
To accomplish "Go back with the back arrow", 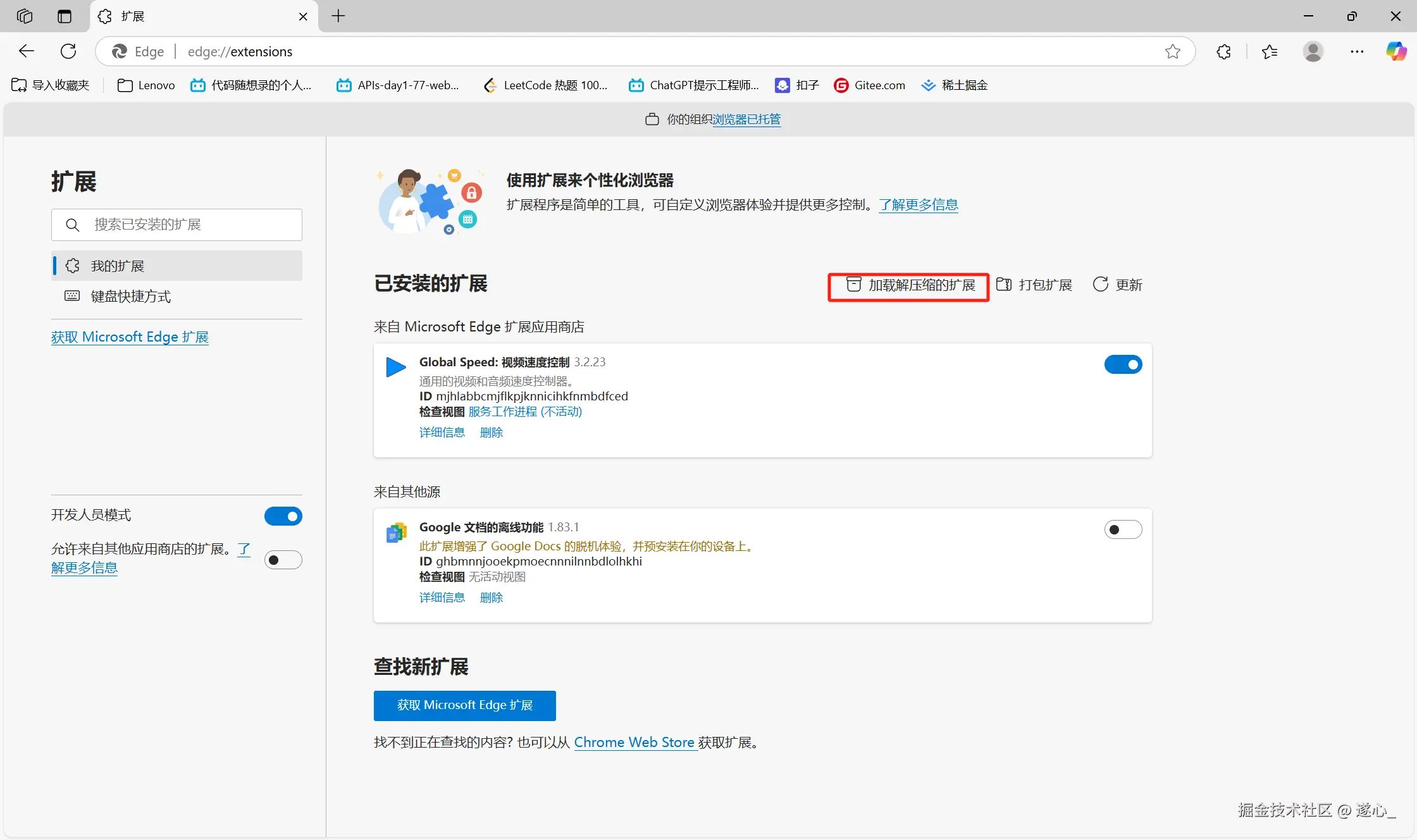I will pyautogui.click(x=27, y=52).
